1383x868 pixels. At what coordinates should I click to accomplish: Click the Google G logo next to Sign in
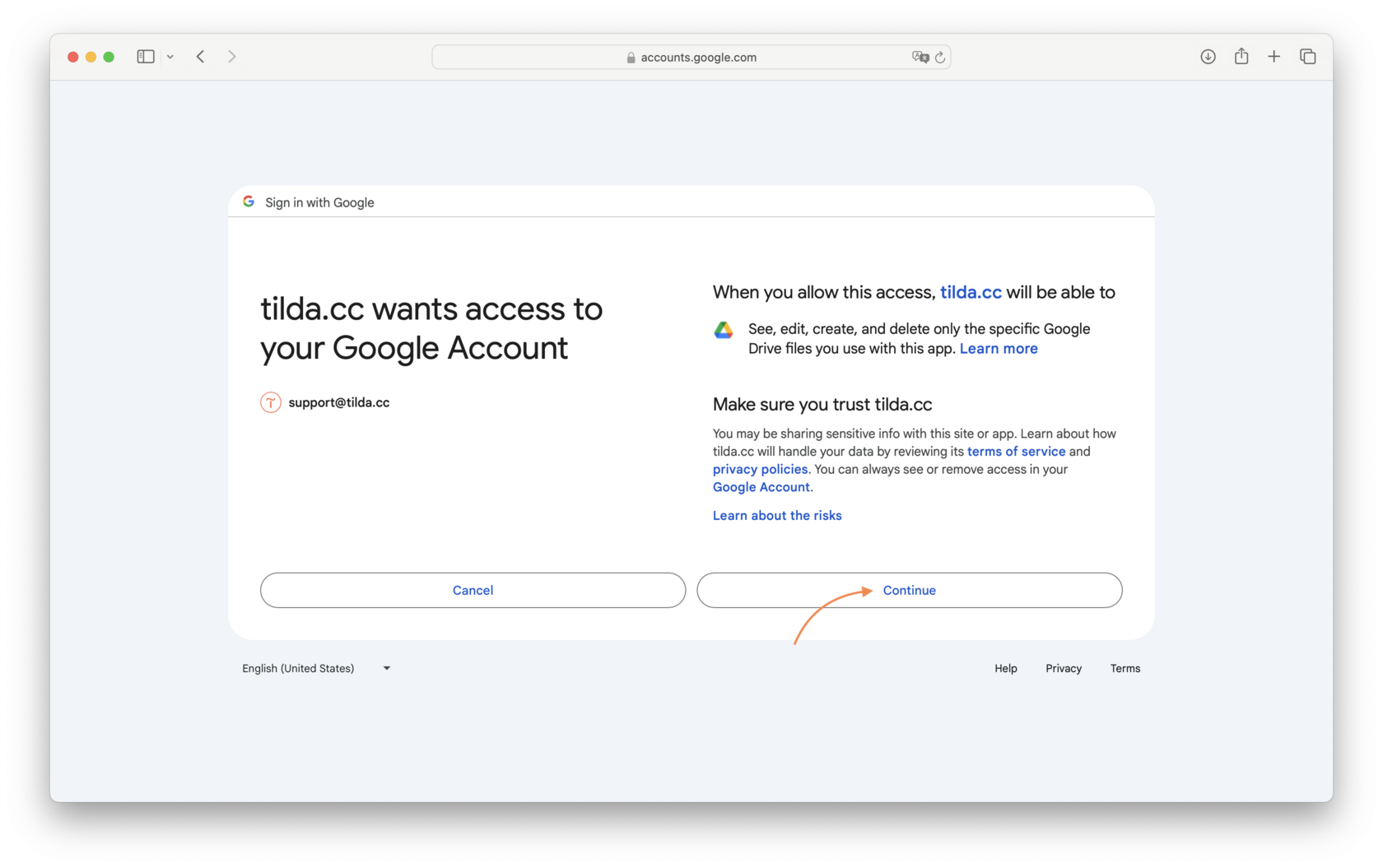click(248, 201)
